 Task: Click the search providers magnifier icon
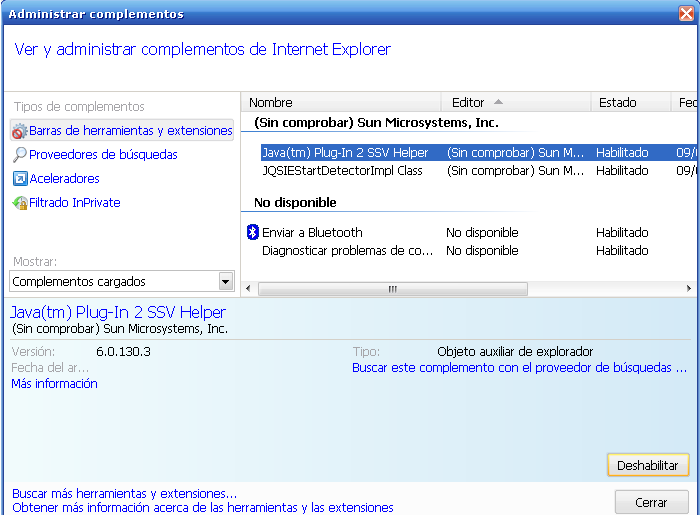[x=20, y=155]
